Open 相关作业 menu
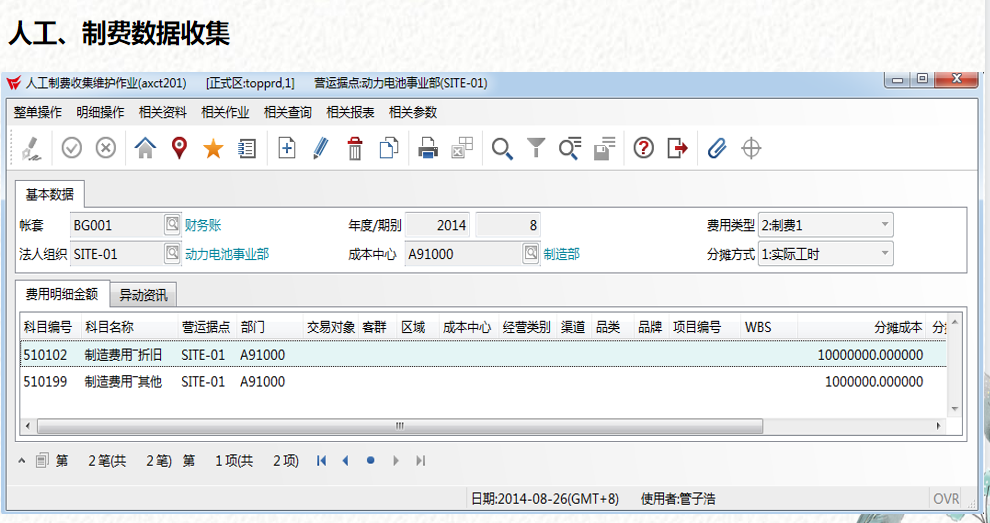Image resolution: width=990 pixels, height=523 pixels. point(225,112)
